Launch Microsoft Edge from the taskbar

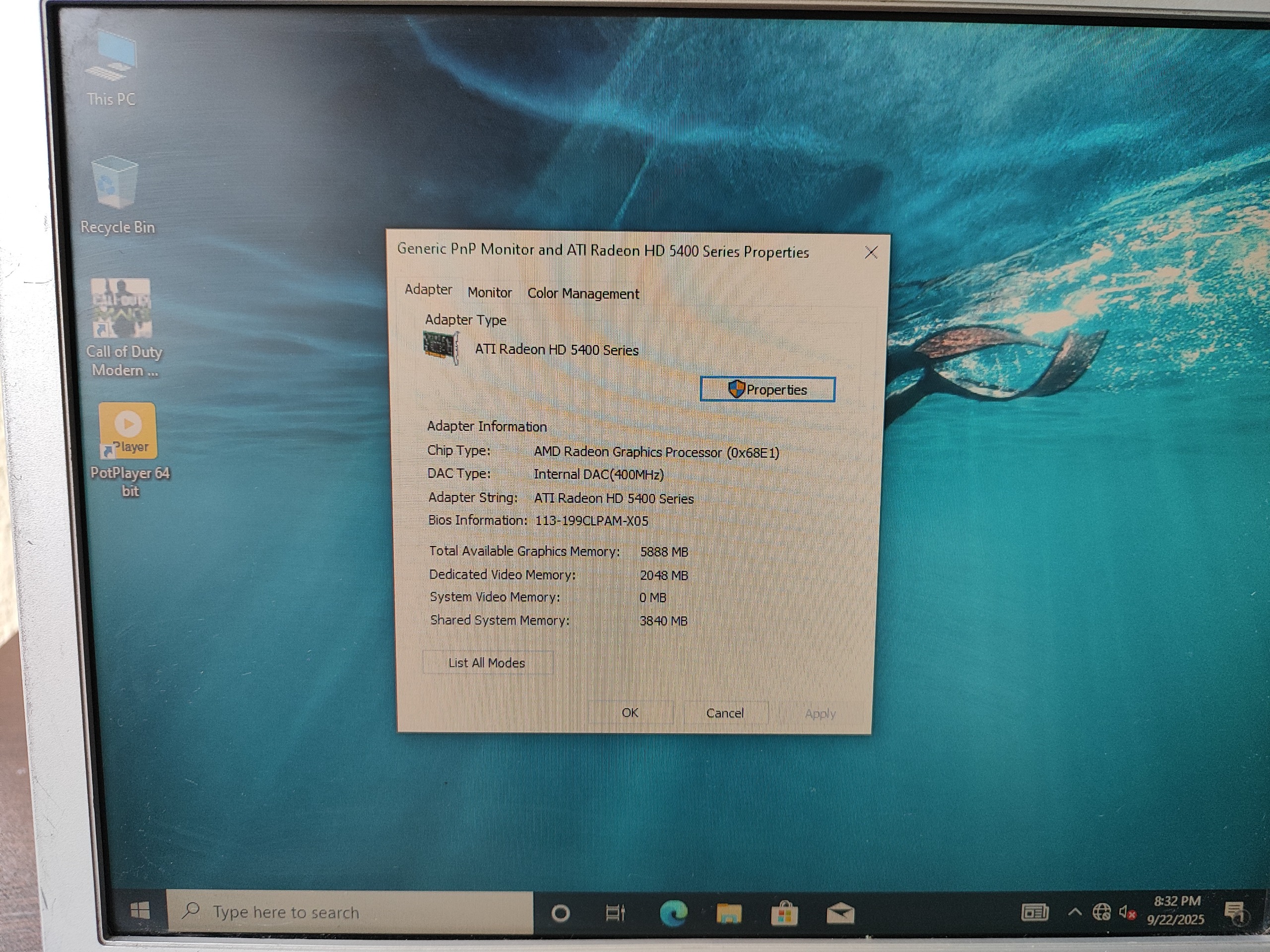[x=674, y=913]
